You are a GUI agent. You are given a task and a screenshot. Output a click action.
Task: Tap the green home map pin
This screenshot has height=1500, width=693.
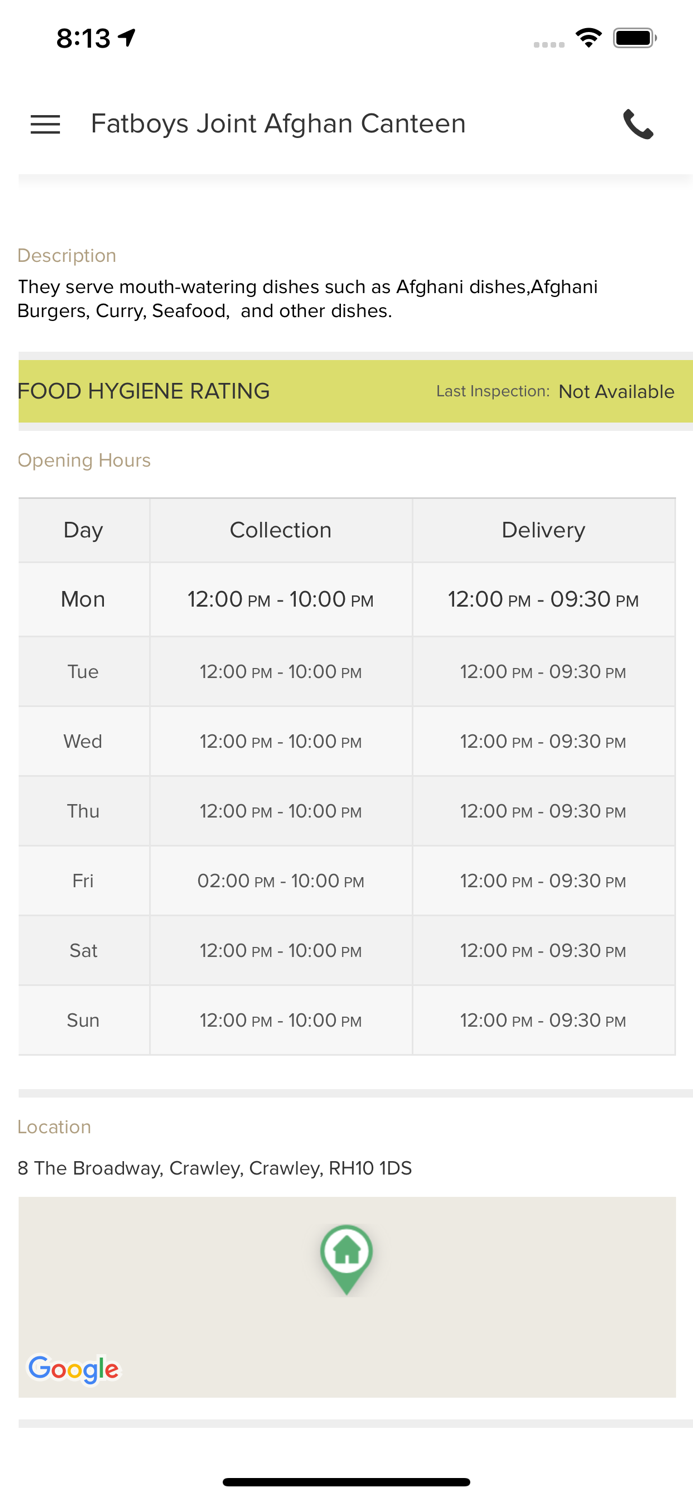tap(346, 1256)
